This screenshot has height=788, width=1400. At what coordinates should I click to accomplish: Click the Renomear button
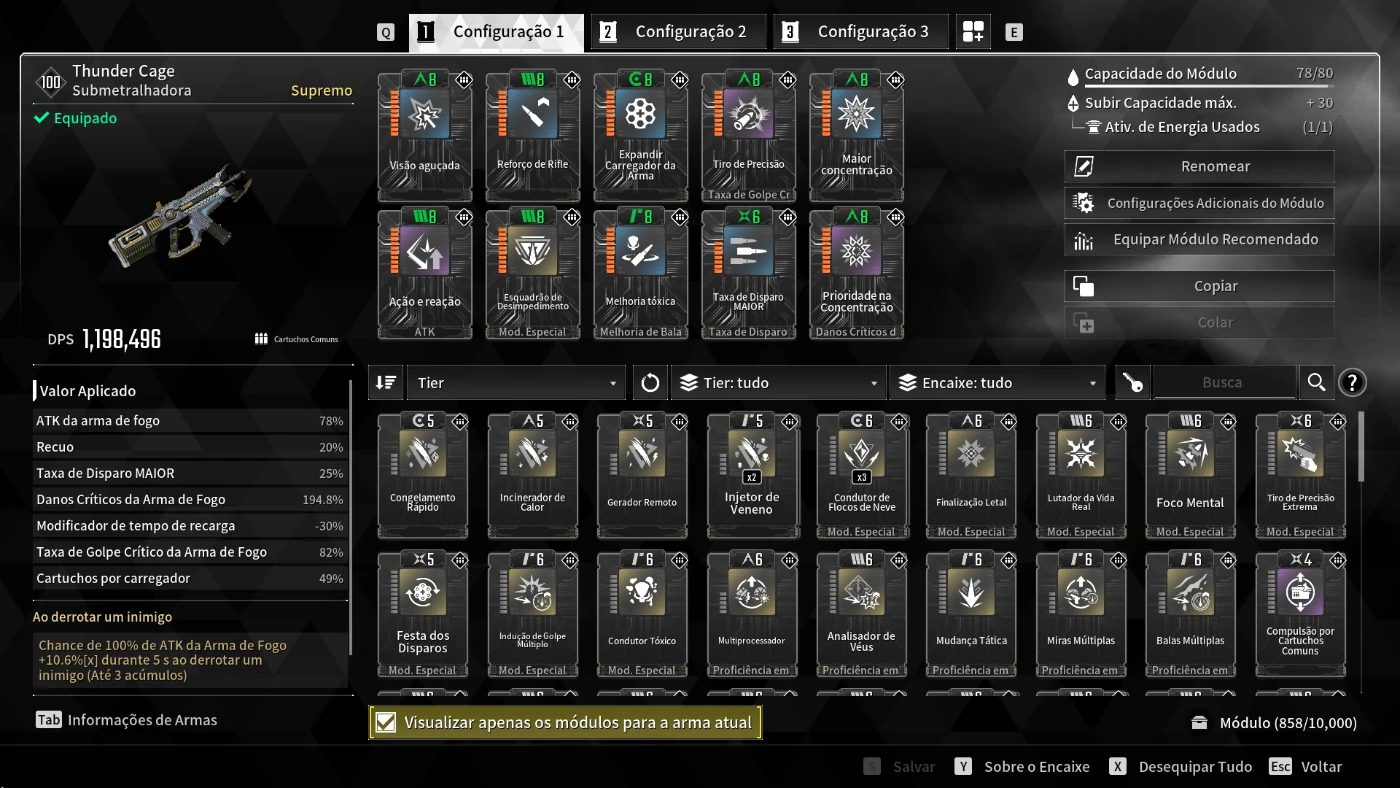pos(1199,166)
